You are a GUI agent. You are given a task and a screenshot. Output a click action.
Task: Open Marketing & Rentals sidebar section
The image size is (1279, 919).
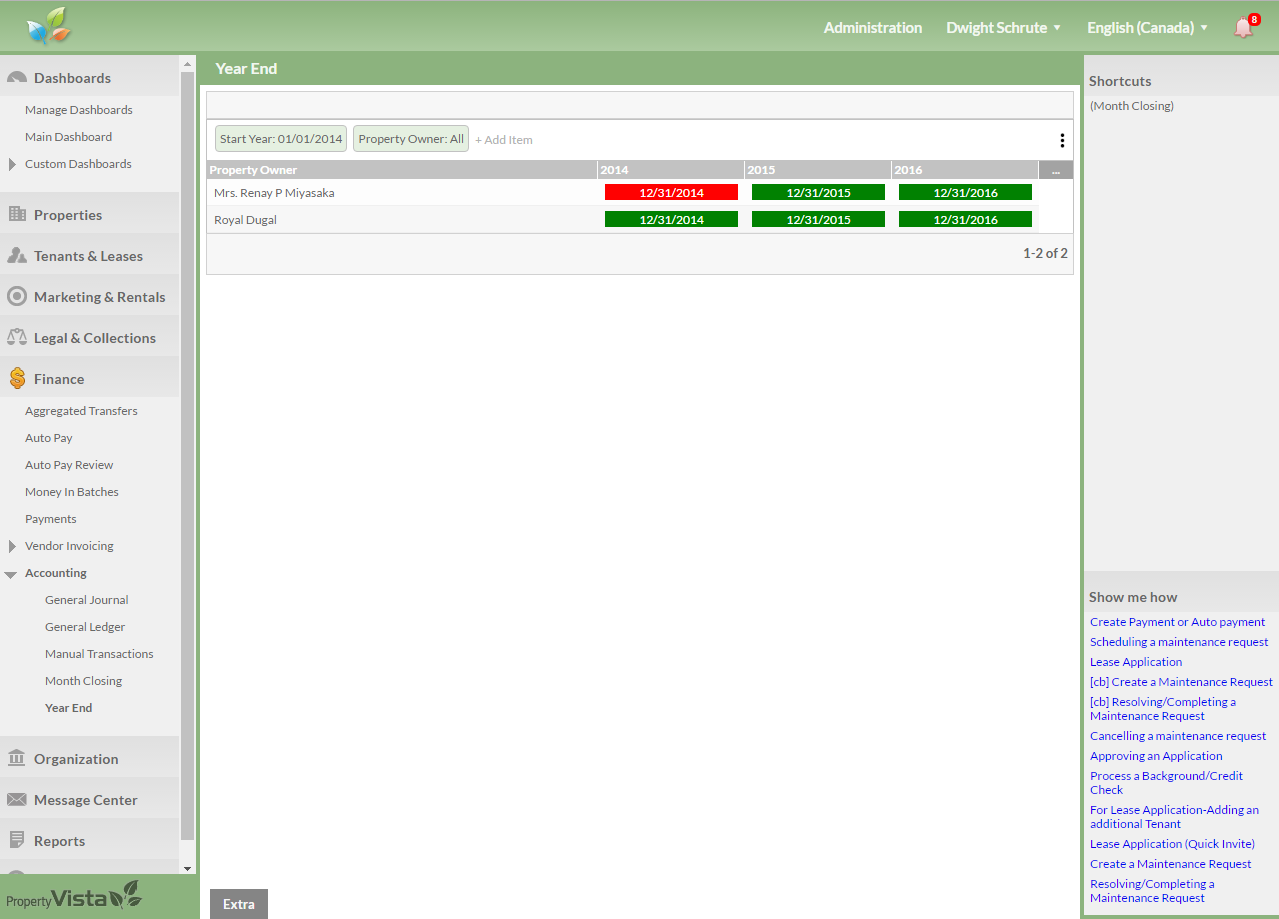point(99,297)
